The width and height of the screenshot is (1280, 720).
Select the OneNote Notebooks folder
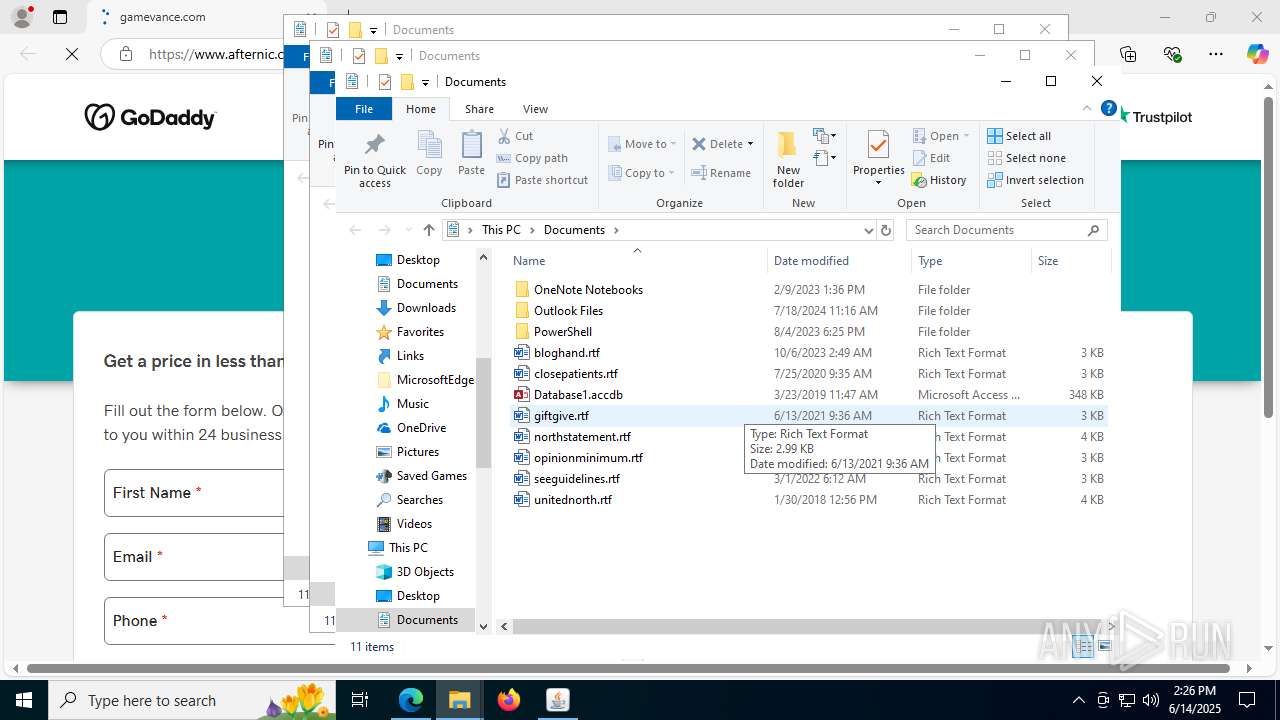(x=588, y=290)
